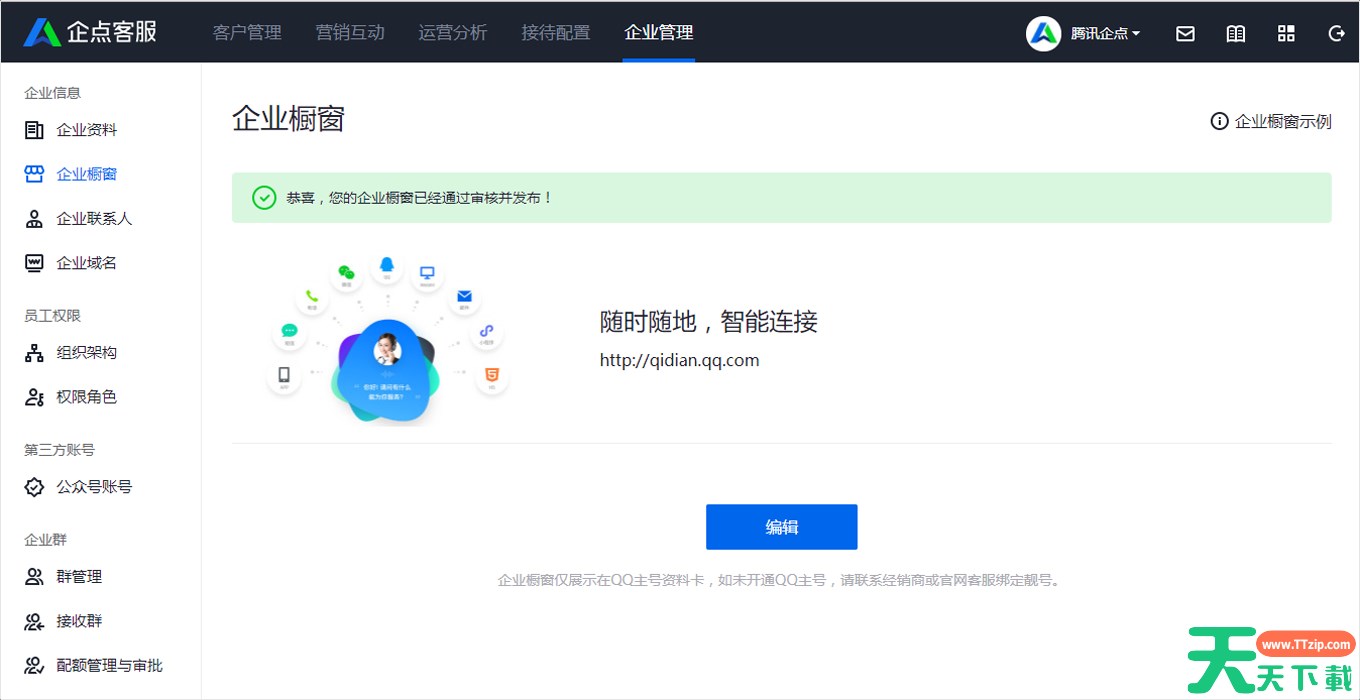Open the 接待配置 menu item
This screenshot has width=1360, height=700.
click(556, 33)
